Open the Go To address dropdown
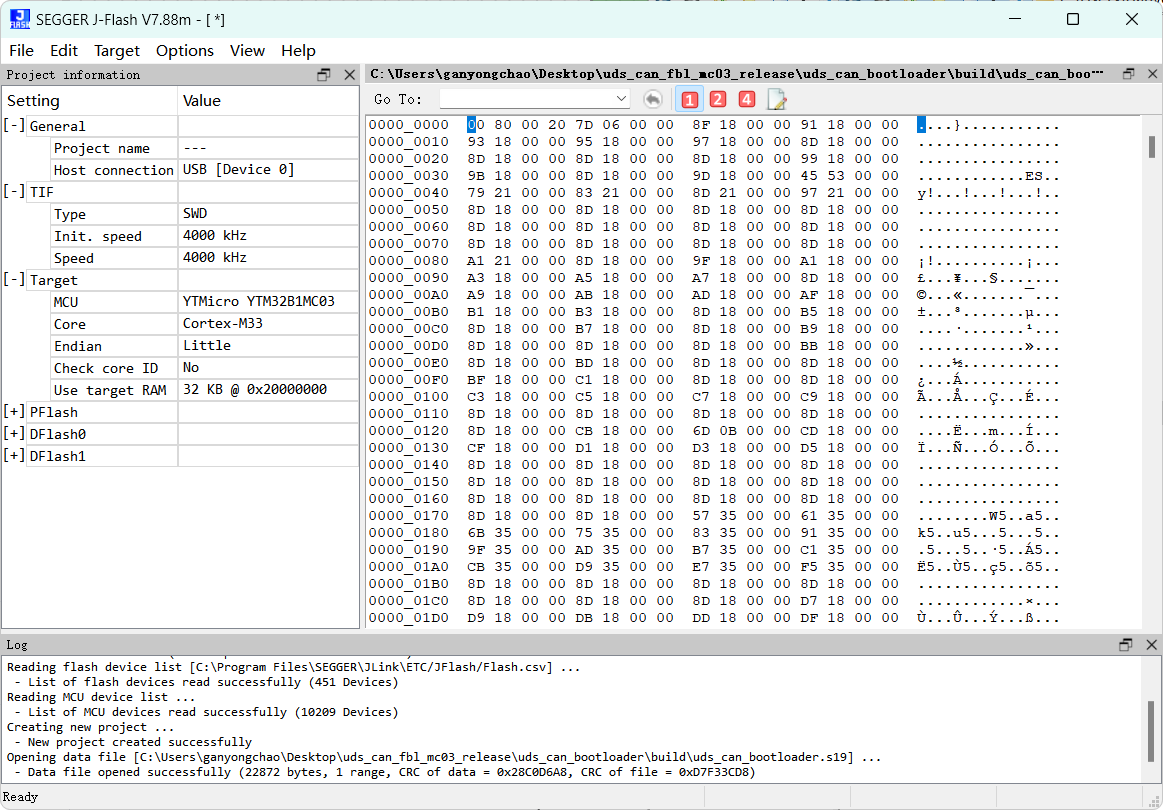 tap(622, 99)
